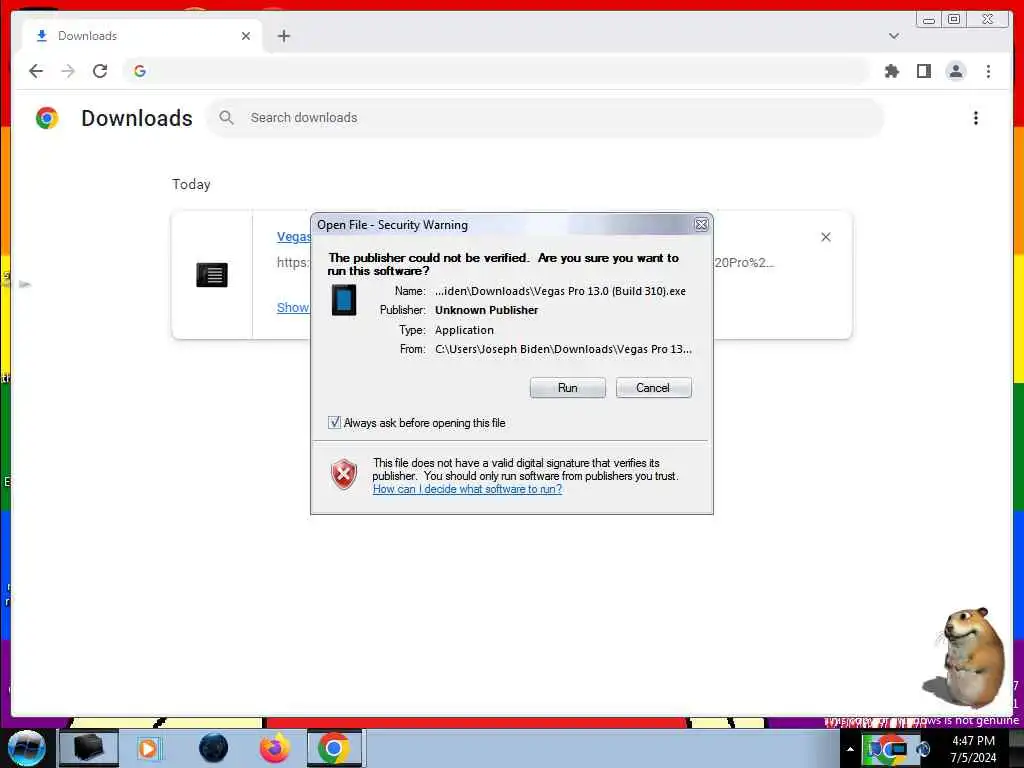The width and height of the screenshot is (1024, 768).
Task: Click the shield warning icon in dialog
Action: (x=344, y=475)
